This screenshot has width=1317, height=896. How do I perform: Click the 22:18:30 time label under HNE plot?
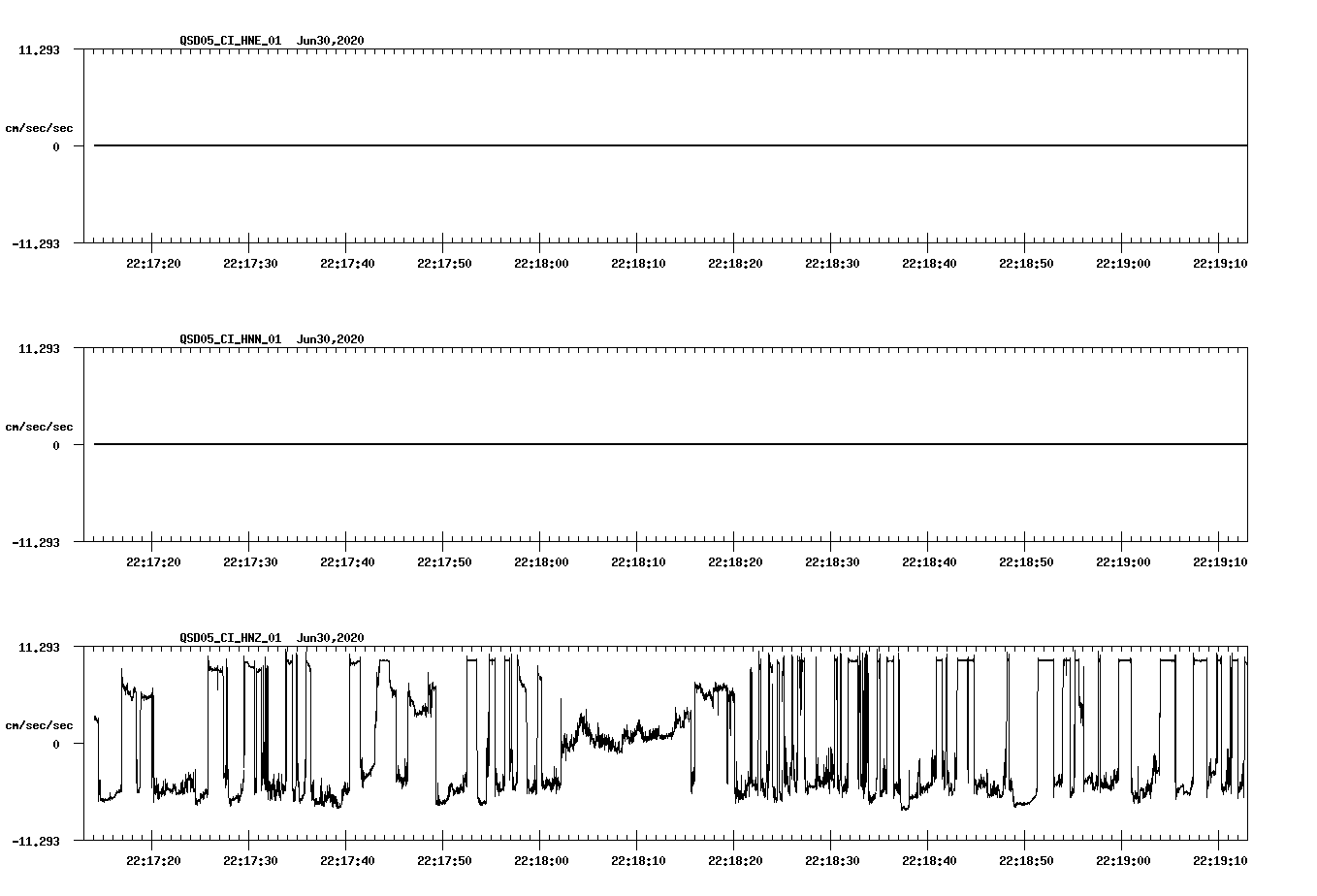pos(832,264)
